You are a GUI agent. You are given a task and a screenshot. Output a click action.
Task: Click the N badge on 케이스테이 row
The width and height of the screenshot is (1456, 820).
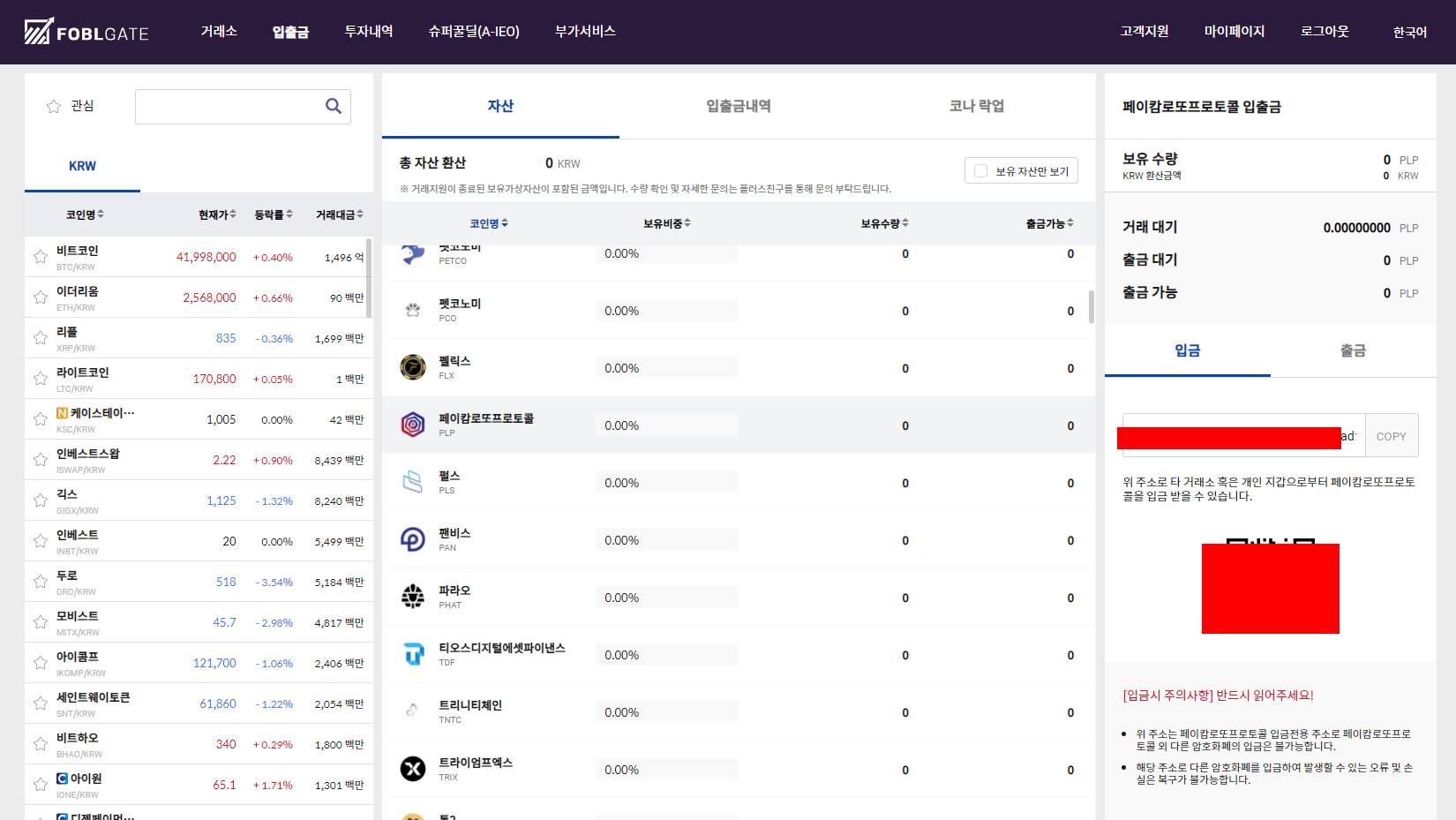click(x=62, y=413)
